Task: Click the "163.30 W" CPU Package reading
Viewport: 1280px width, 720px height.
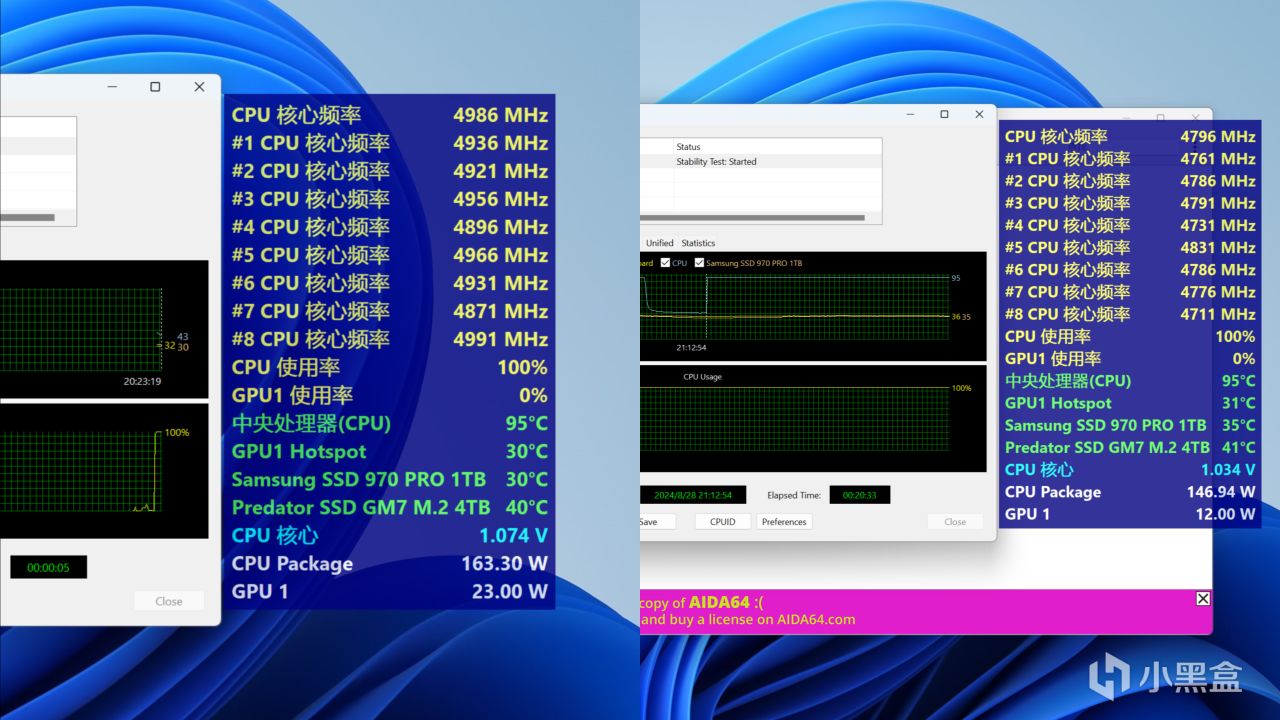Action: (504, 563)
